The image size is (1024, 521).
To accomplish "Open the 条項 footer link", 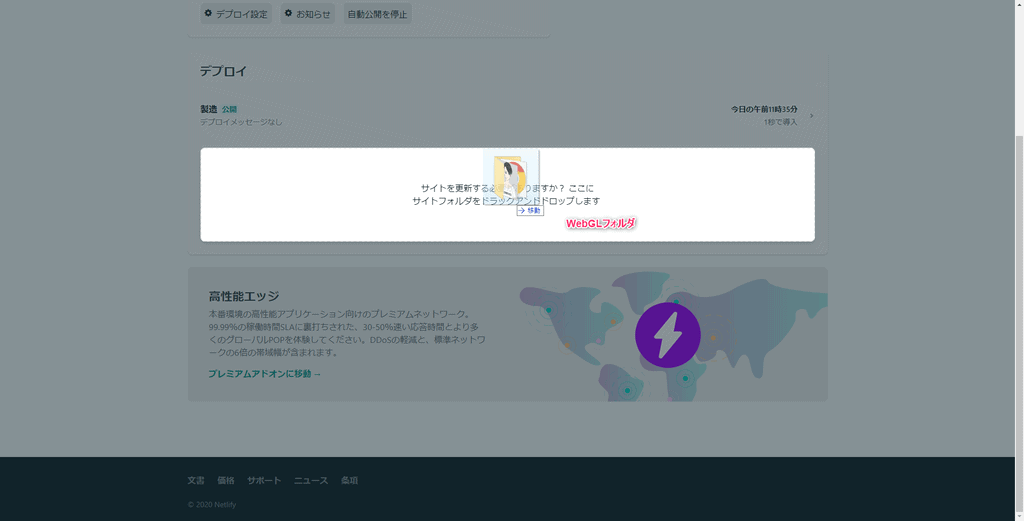I will pos(349,481).
